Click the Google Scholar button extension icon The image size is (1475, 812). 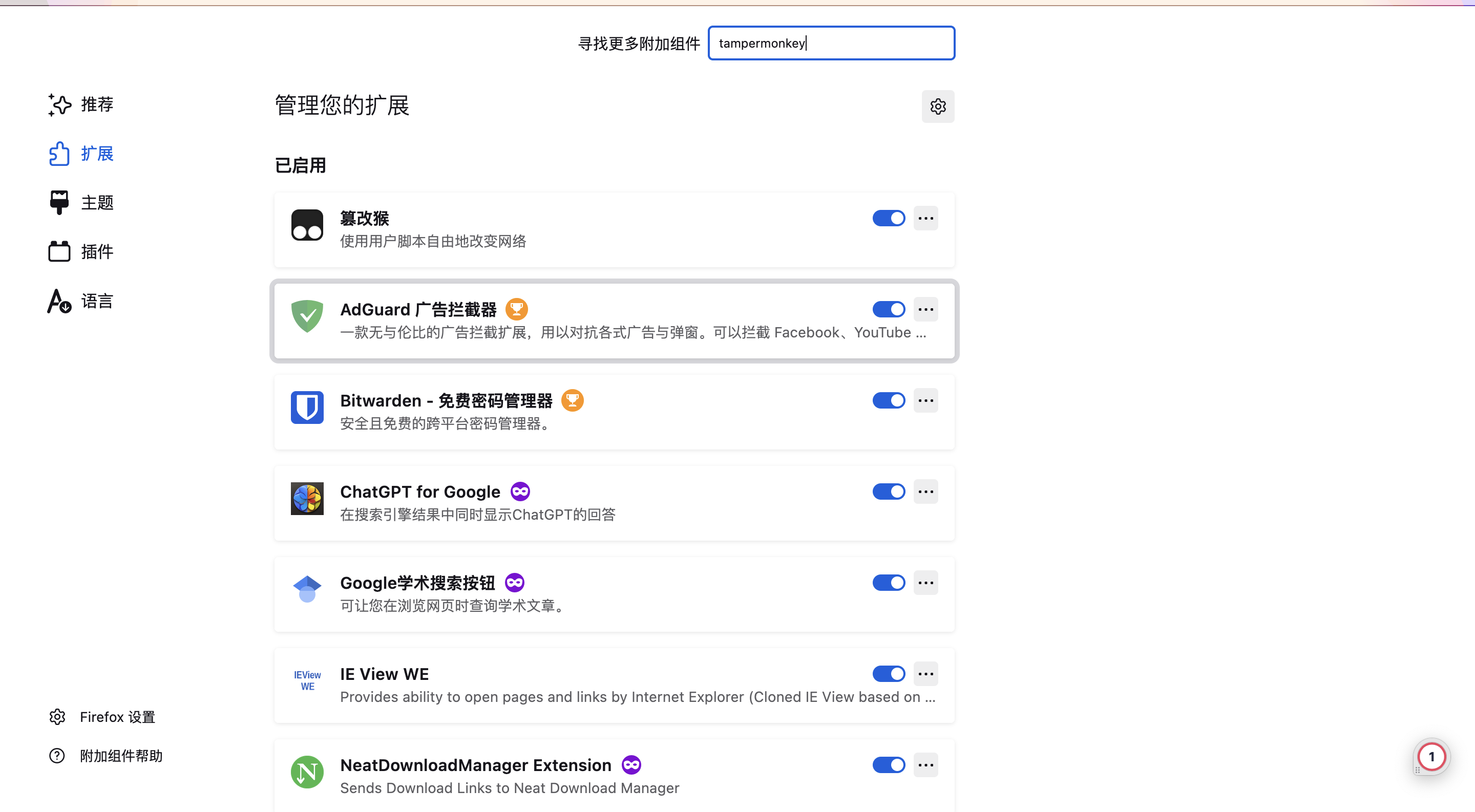pyautogui.click(x=307, y=589)
